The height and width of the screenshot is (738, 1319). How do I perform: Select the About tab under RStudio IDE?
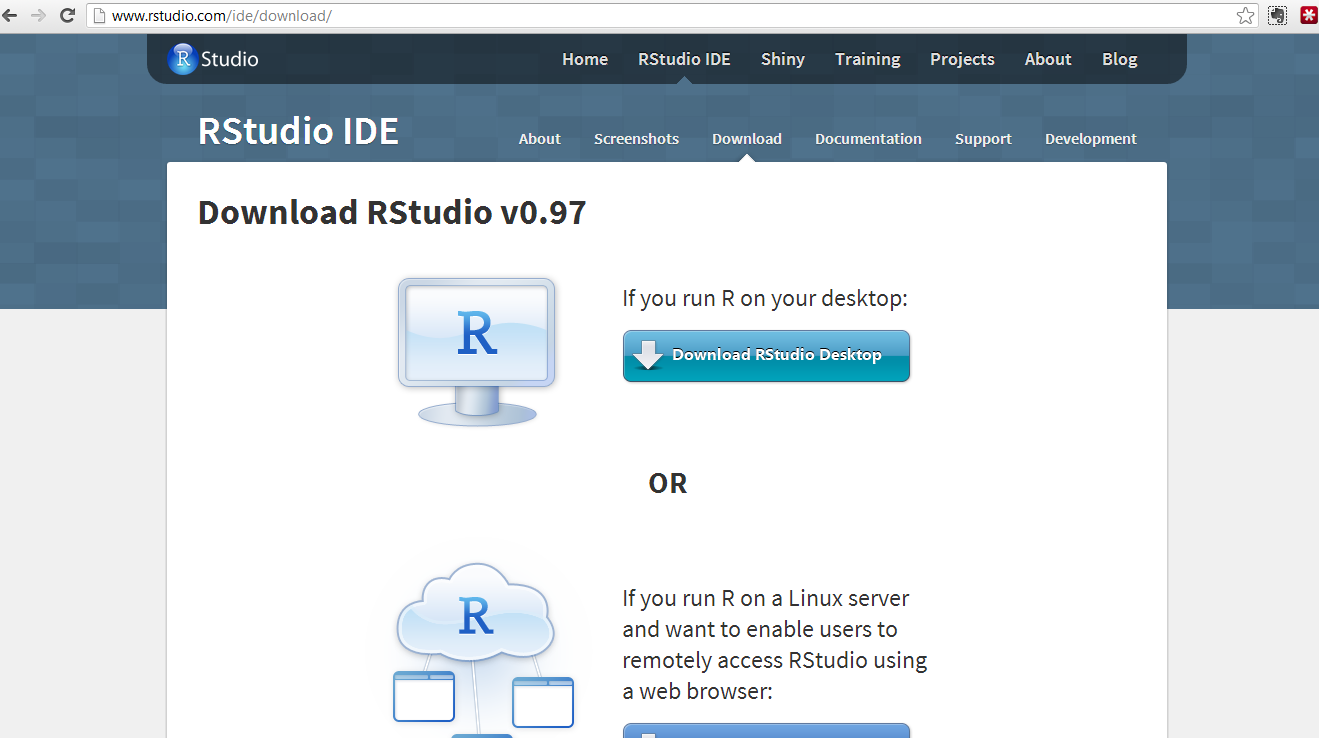point(539,139)
